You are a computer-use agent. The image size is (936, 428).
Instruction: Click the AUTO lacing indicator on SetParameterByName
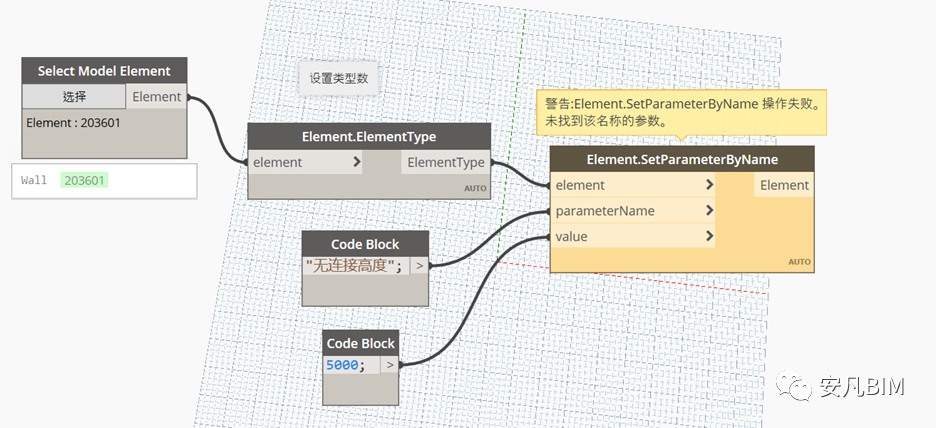(799, 262)
